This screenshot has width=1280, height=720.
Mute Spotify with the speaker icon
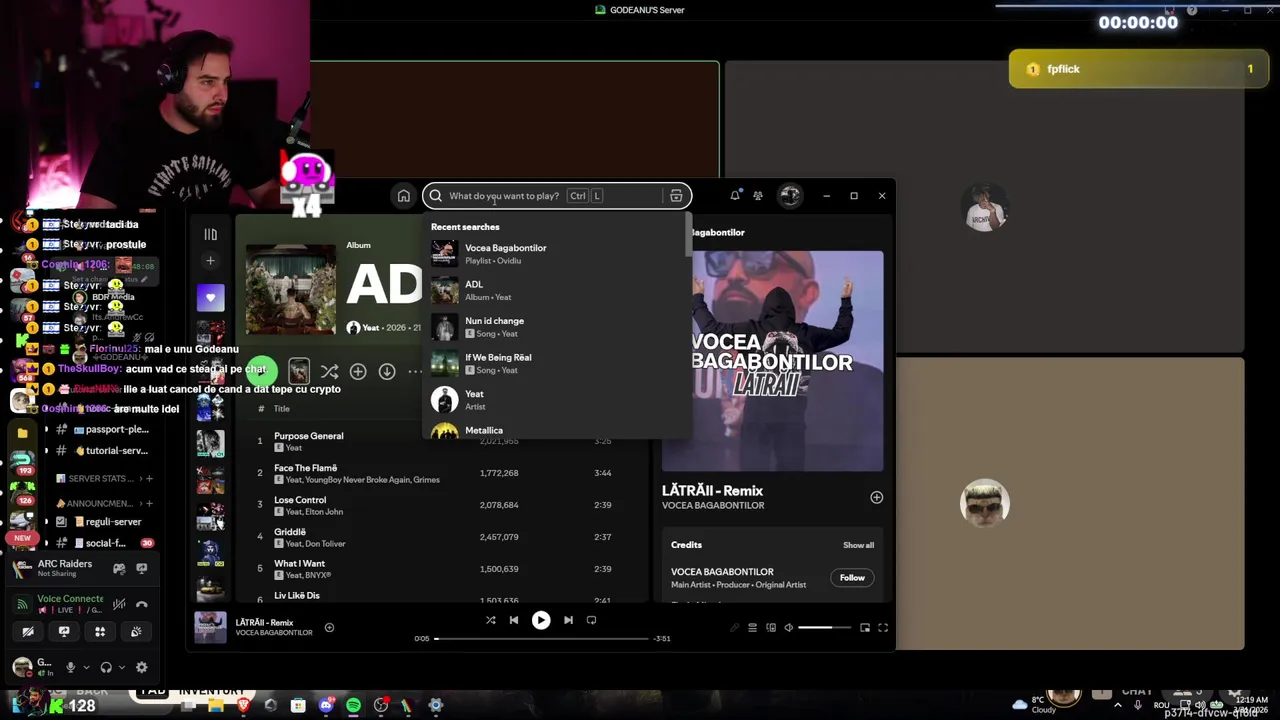pos(788,628)
